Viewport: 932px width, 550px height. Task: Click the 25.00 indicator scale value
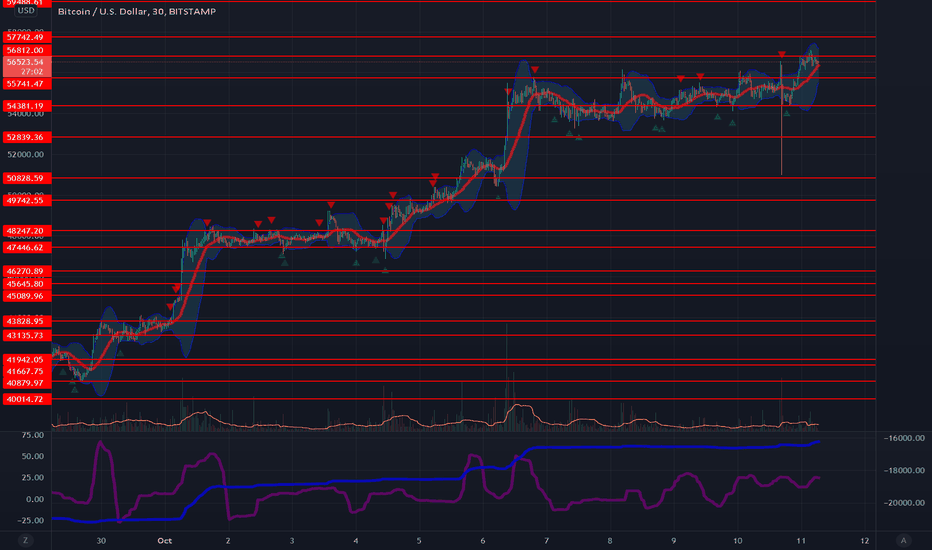click(33, 477)
